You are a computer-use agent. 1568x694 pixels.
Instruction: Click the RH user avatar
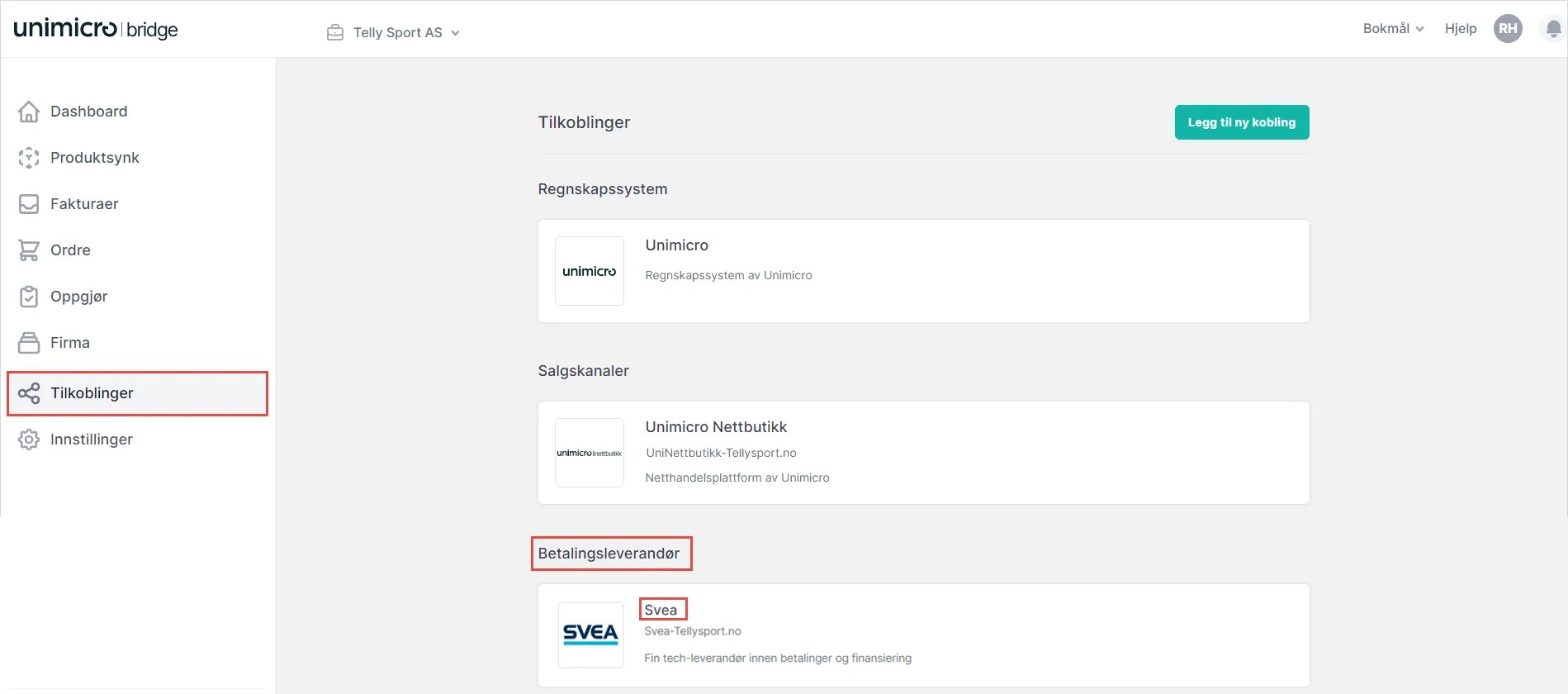1508,29
